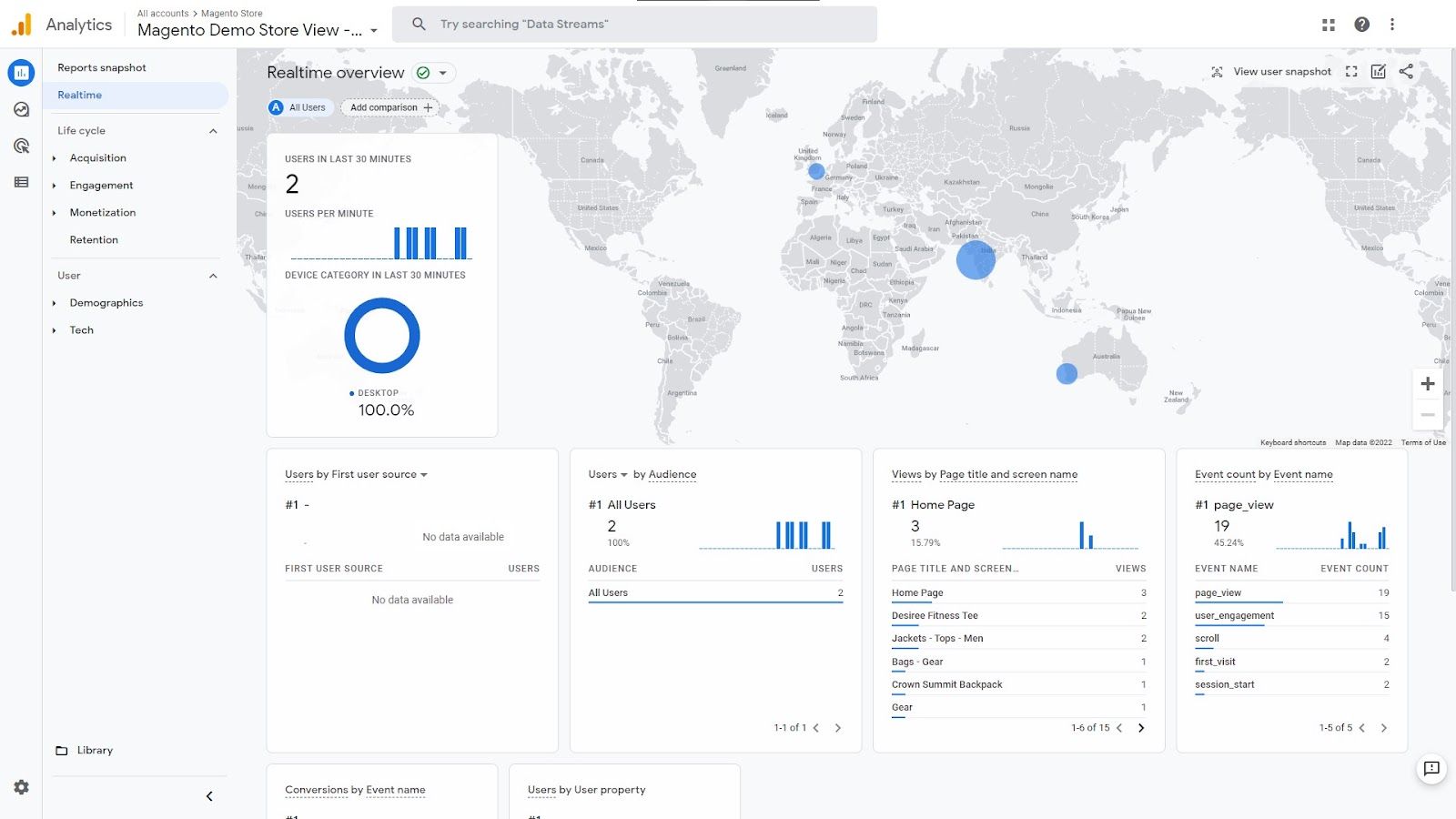The width and height of the screenshot is (1456, 819).
Task: Open the three-dot overflow menu
Action: [1393, 24]
